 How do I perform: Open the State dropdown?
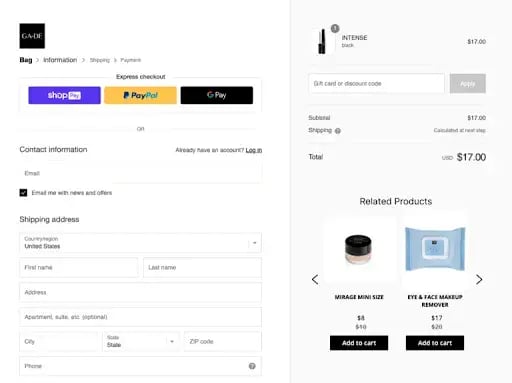[141, 341]
